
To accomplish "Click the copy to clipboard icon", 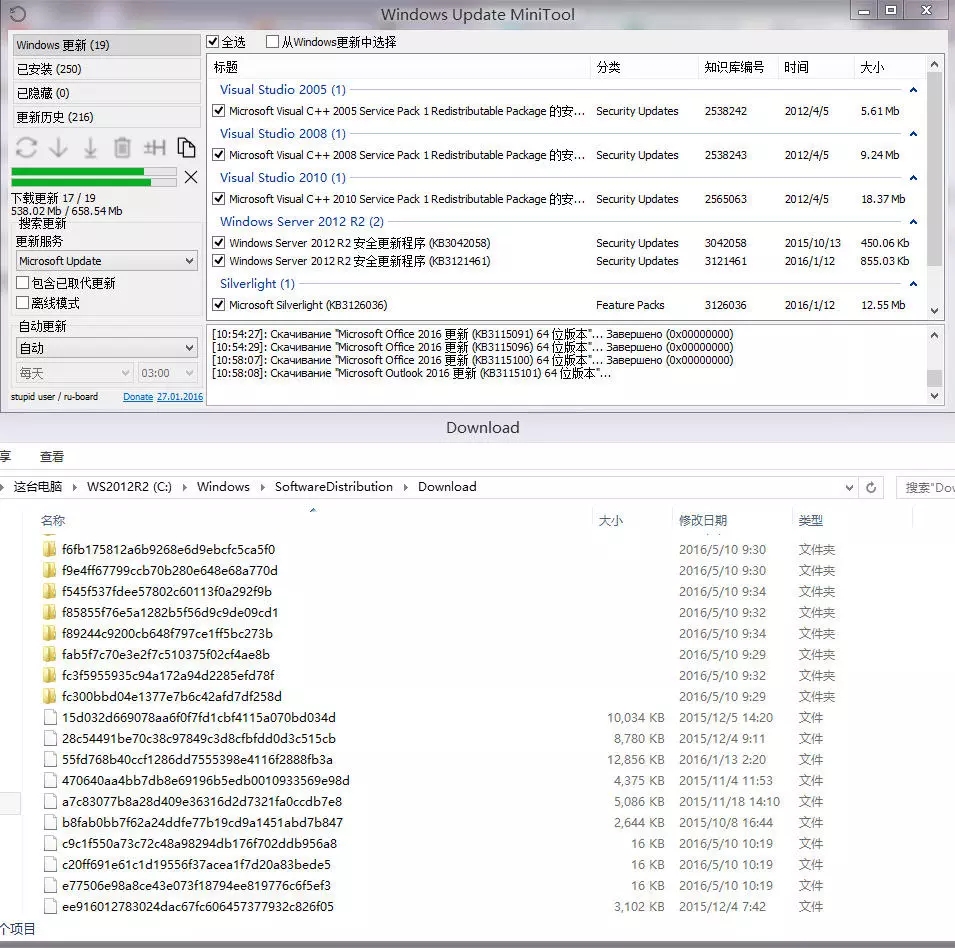I will 186,148.
